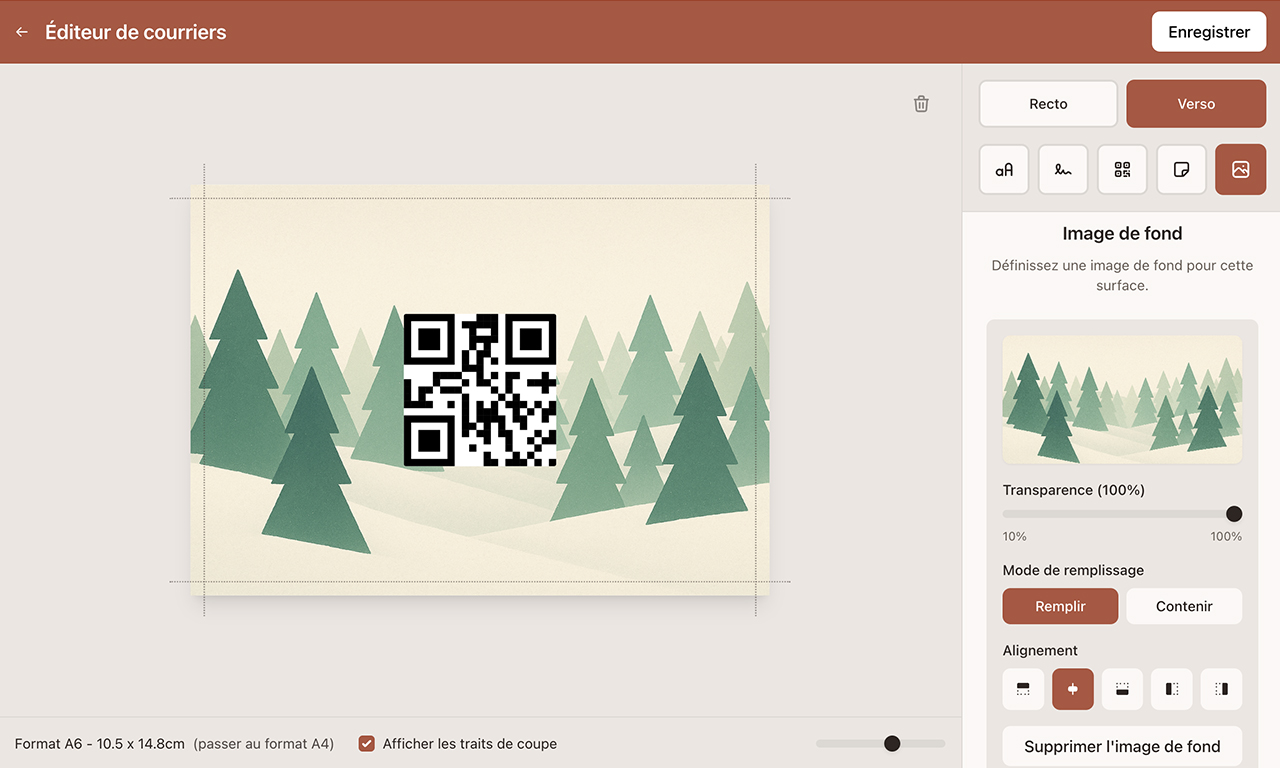Choose 'Remplir' fill mode

point(1060,606)
